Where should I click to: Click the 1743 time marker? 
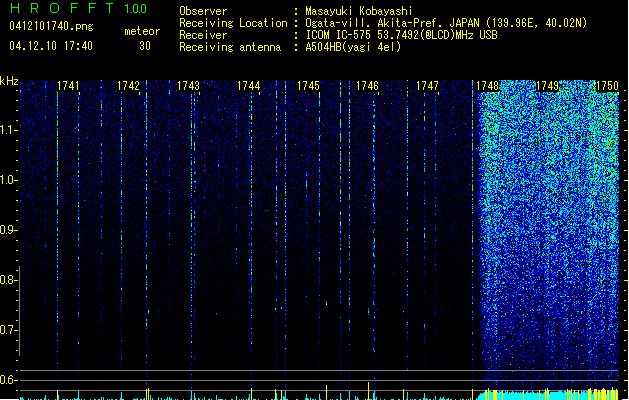(188, 85)
